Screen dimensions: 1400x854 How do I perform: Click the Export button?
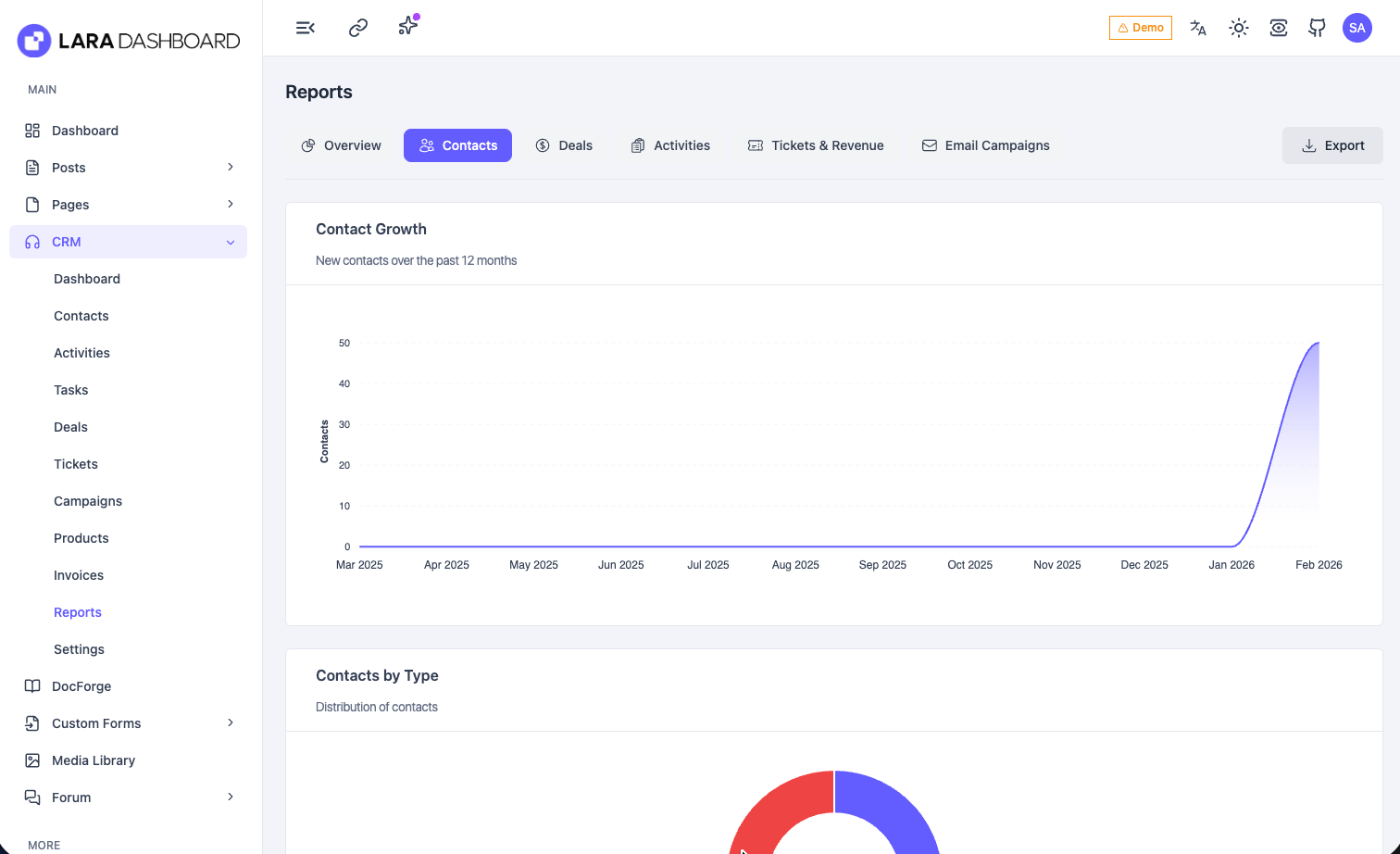point(1332,145)
